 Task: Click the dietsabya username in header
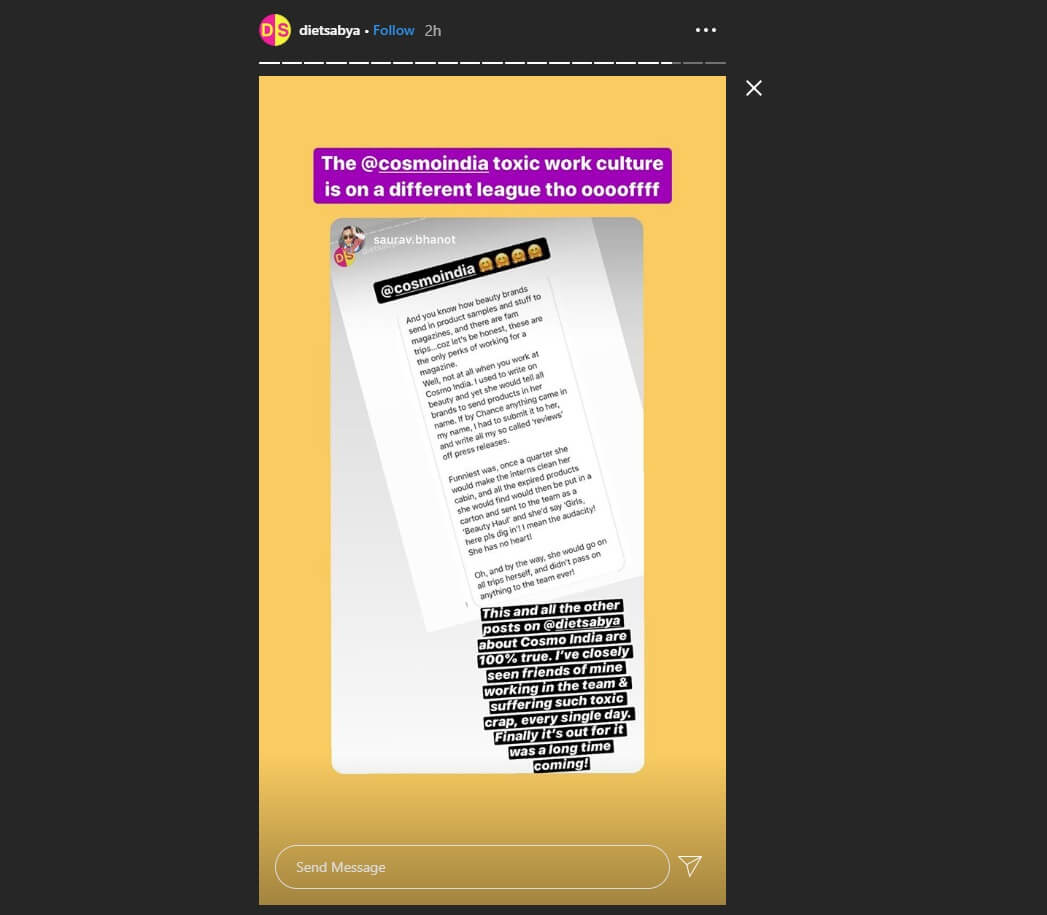click(x=329, y=31)
